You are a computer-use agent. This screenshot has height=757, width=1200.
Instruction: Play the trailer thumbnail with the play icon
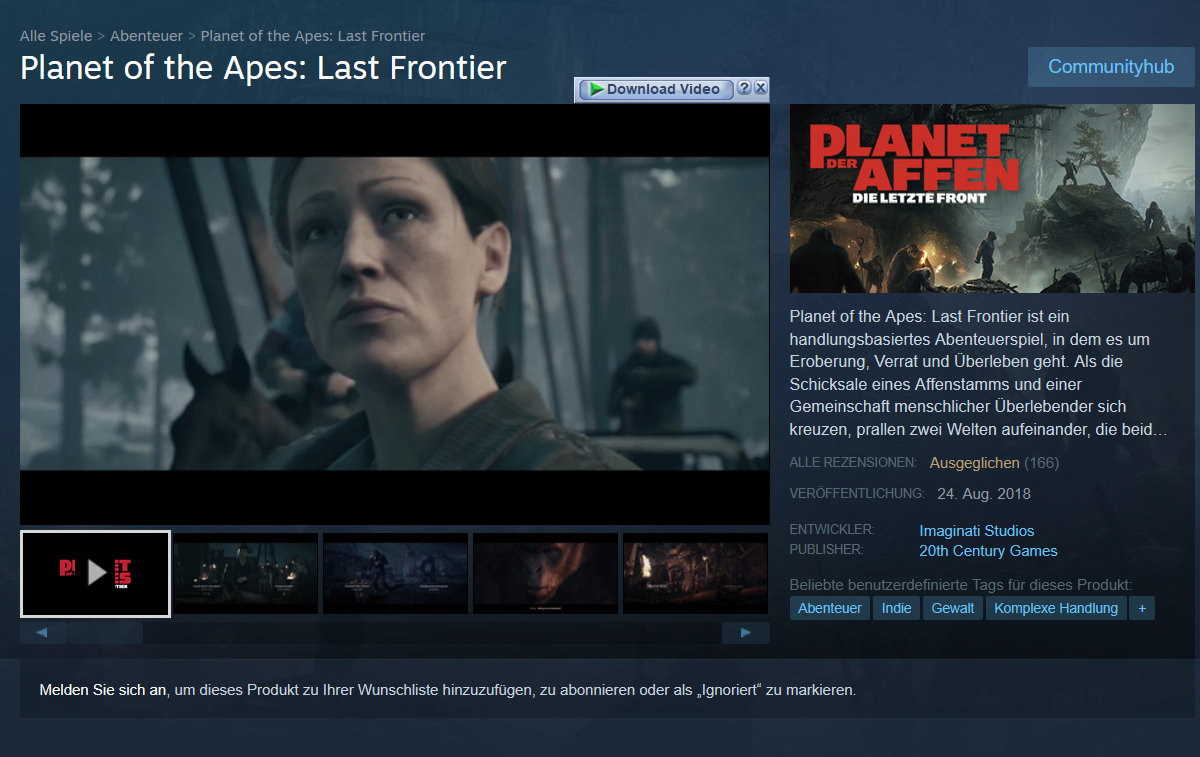[x=96, y=573]
